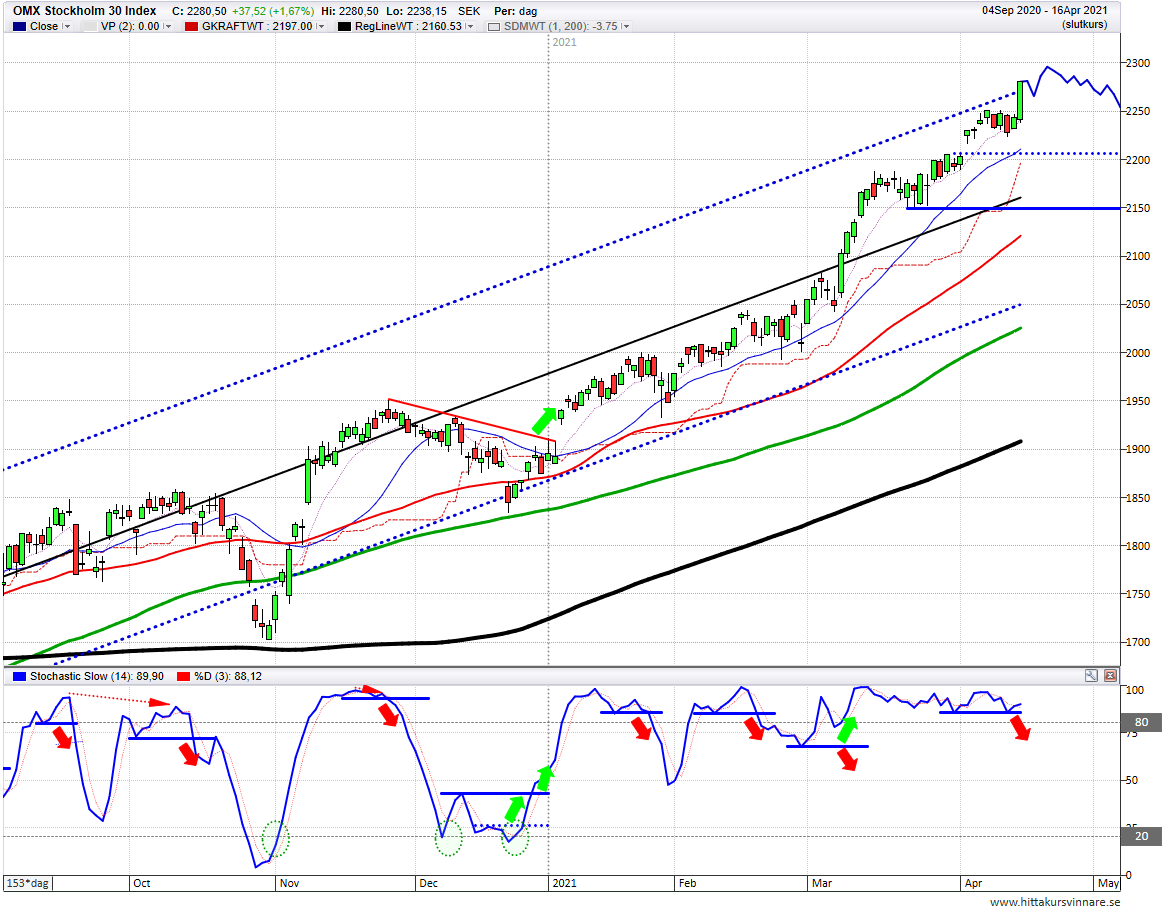Click the gray VP (2) color swatch
This screenshot has height=907, width=1165.
(89, 26)
